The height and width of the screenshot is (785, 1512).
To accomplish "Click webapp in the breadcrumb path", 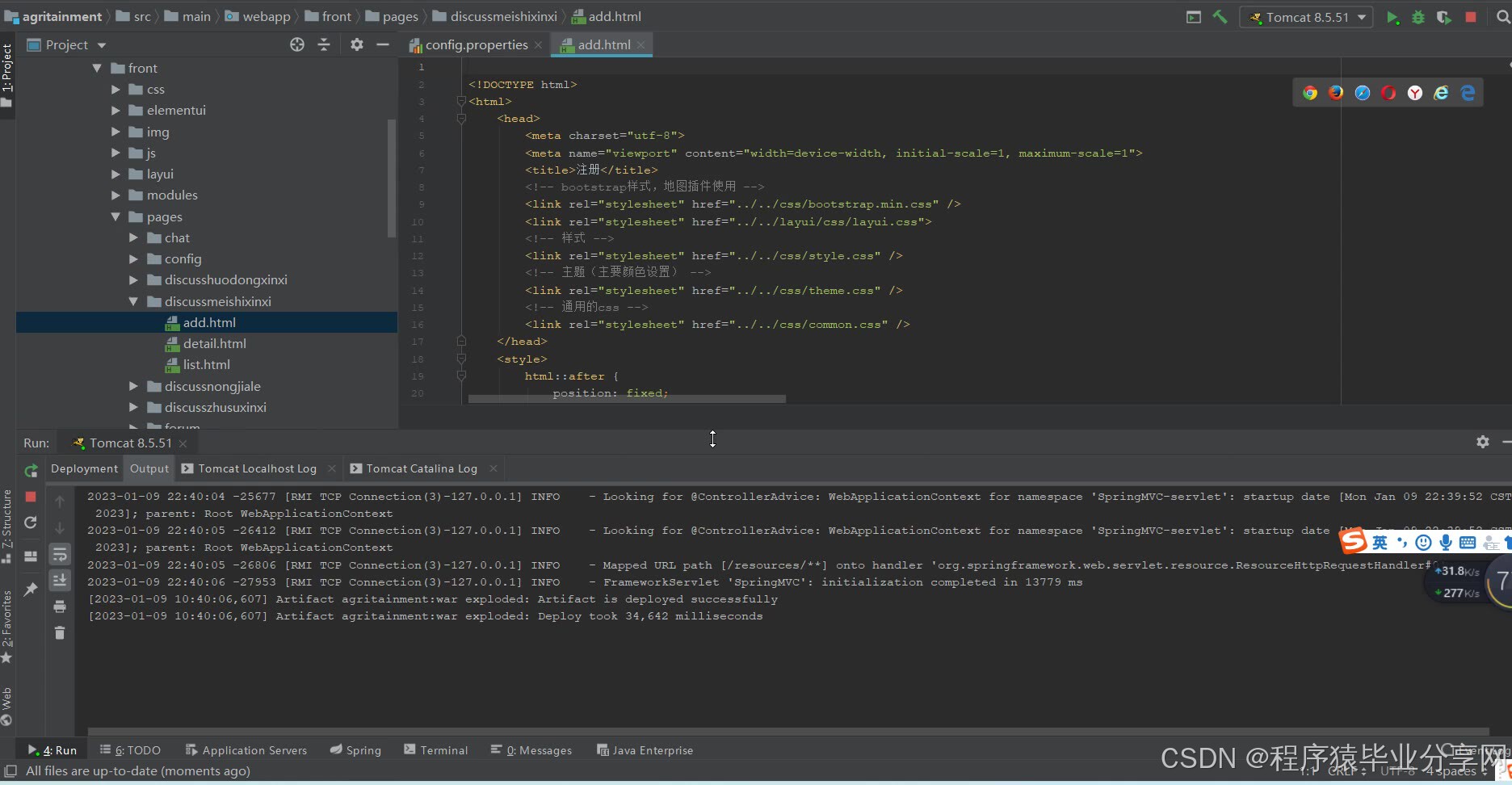I will point(258,16).
